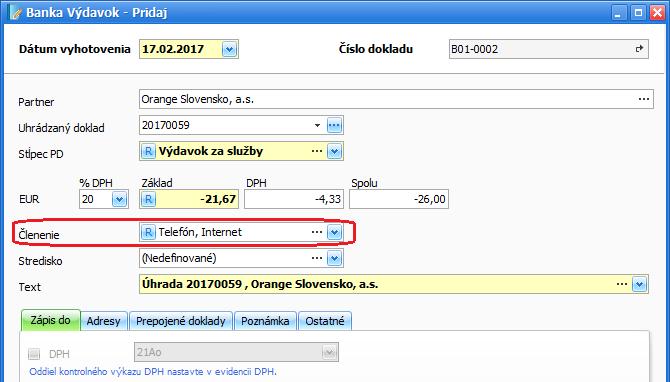Viewport: 670px width, 382px height.
Task: Expand the Stĺpec PD dropdown arrow
Action: click(335, 151)
